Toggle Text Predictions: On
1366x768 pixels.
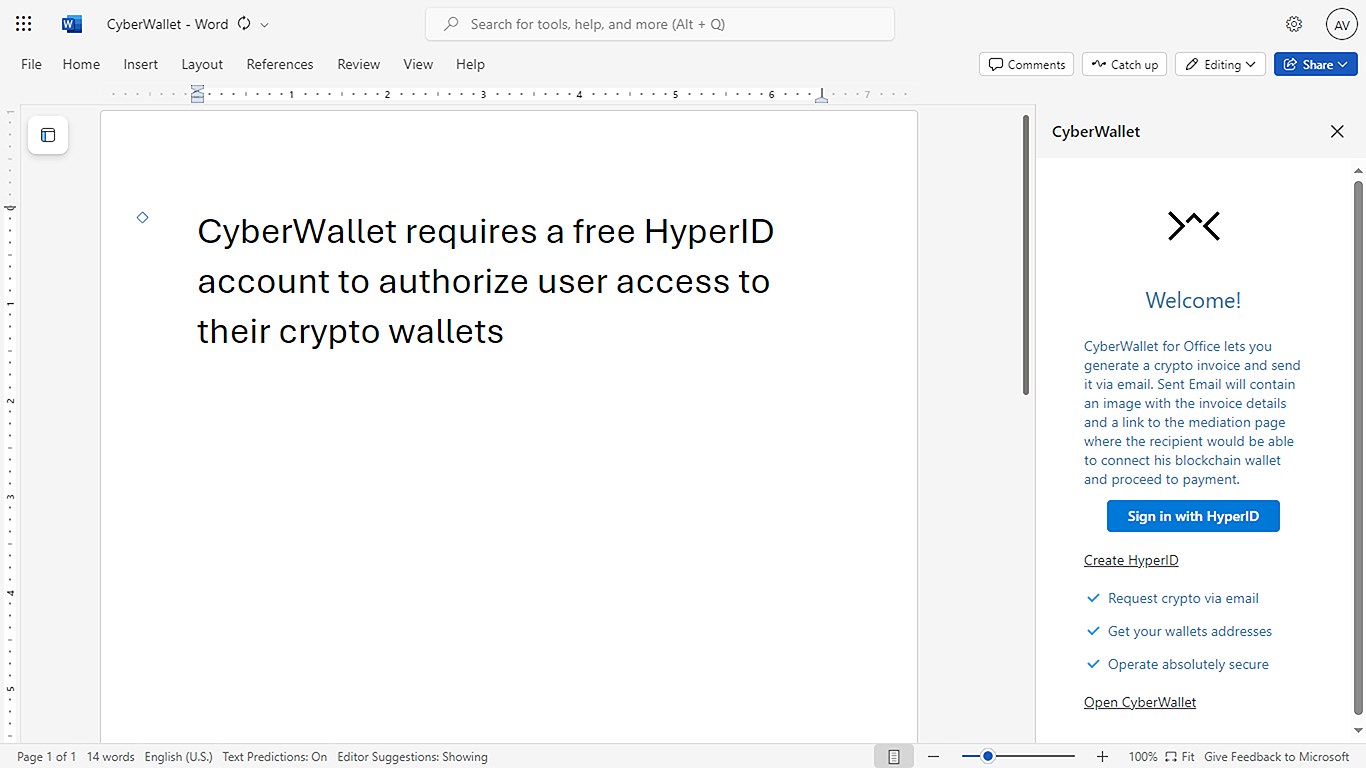[x=274, y=757]
